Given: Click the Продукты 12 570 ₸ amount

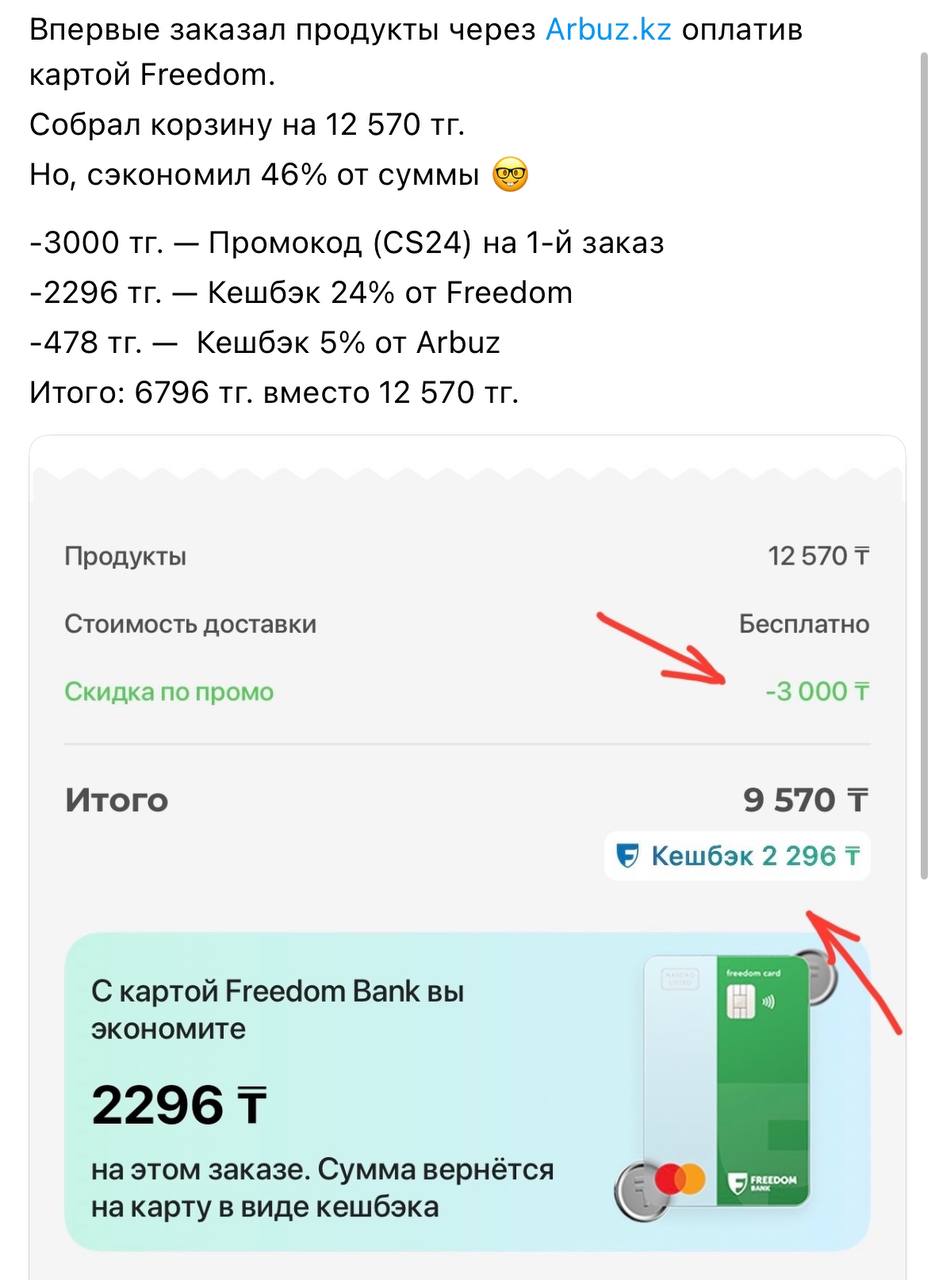Looking at the screenshot, I should pos(818,556).
